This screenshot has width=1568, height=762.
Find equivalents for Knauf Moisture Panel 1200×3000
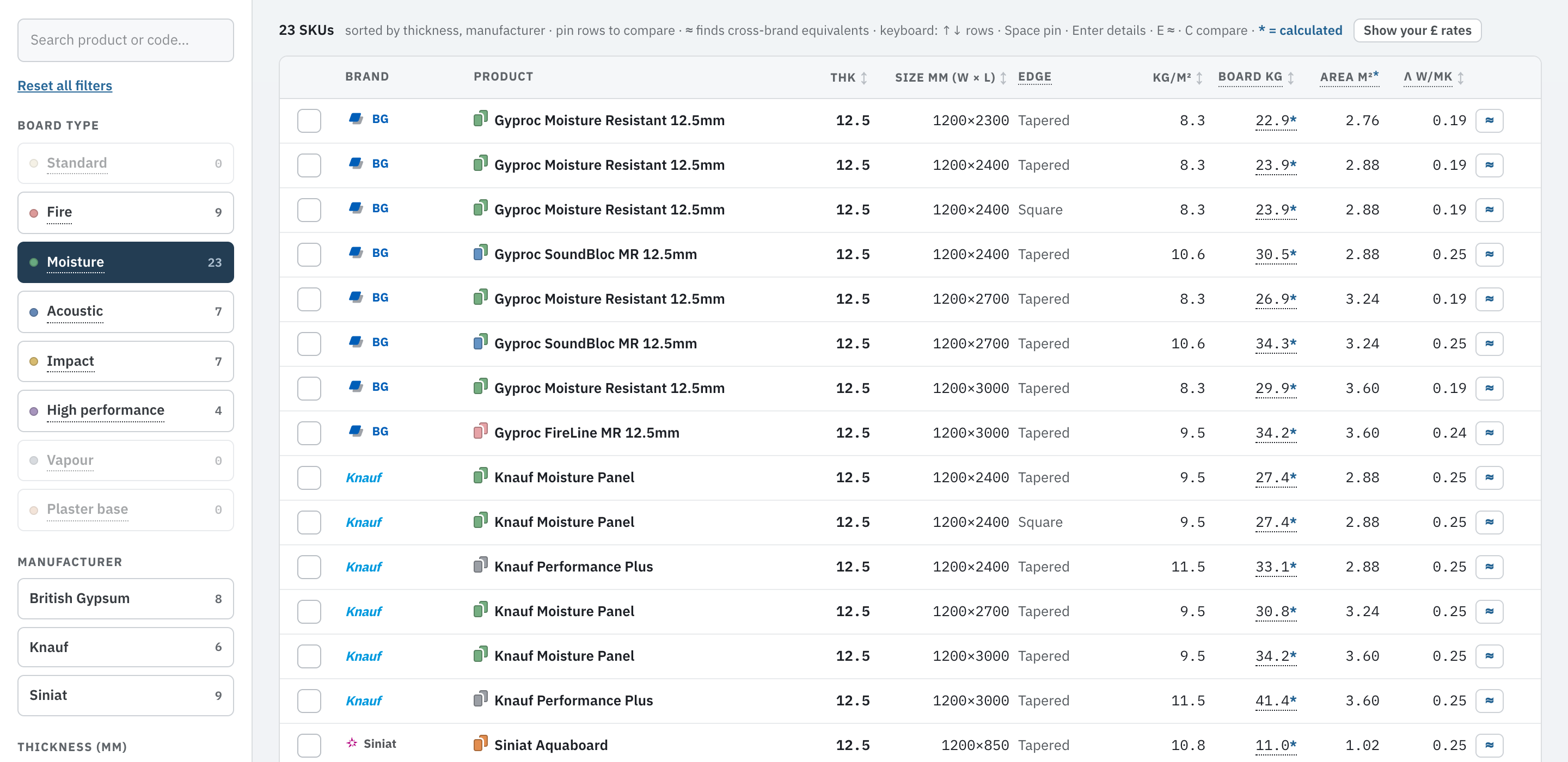coord(1489,656)
